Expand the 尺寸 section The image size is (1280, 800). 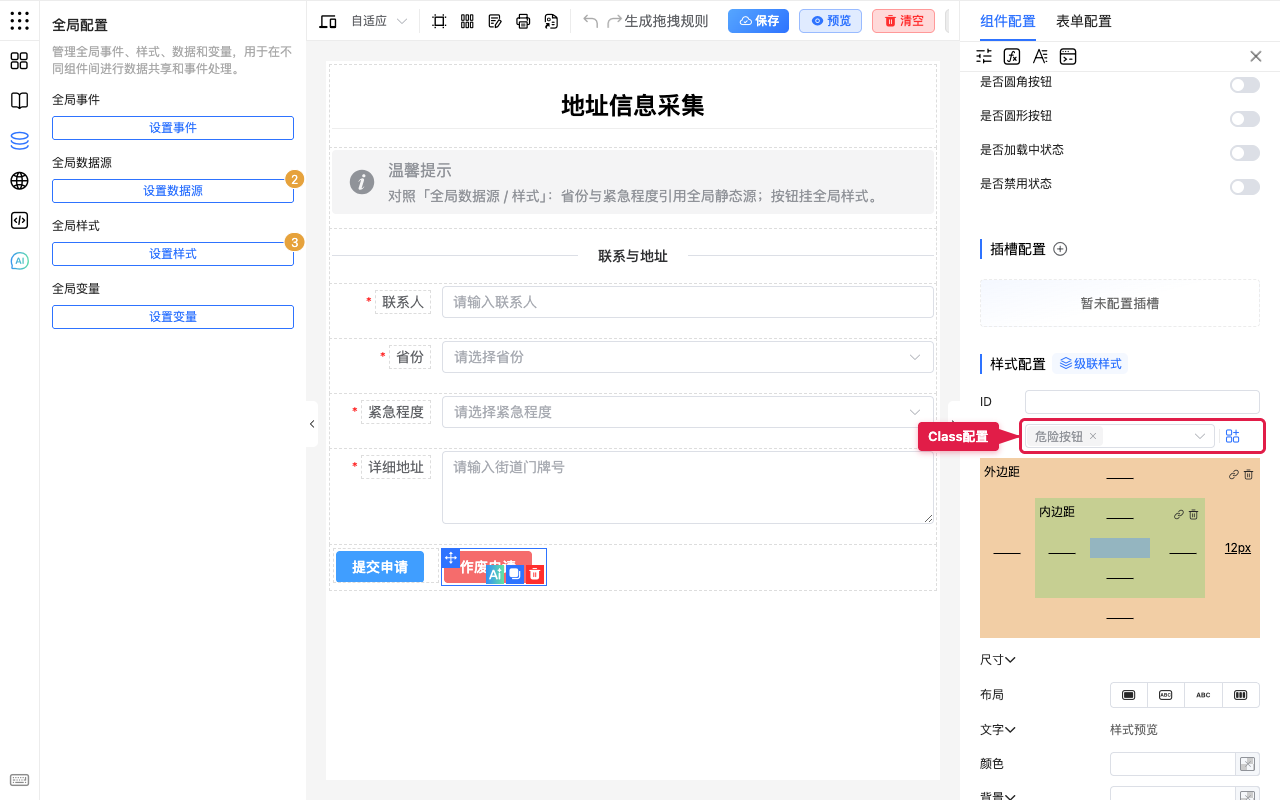[x=998, y=660]
